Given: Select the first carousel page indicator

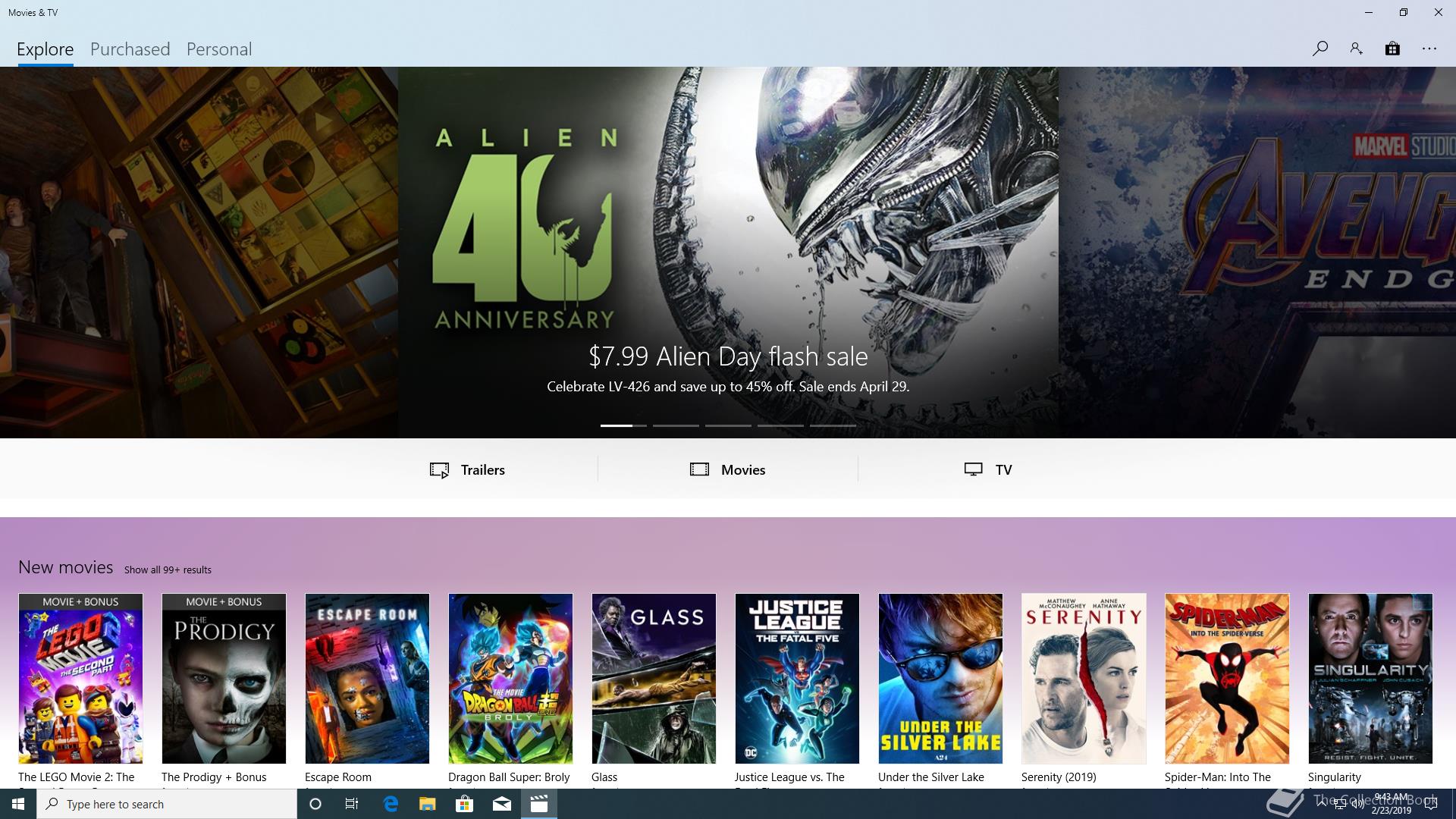Looking at the screenshot, I should 623,425.
